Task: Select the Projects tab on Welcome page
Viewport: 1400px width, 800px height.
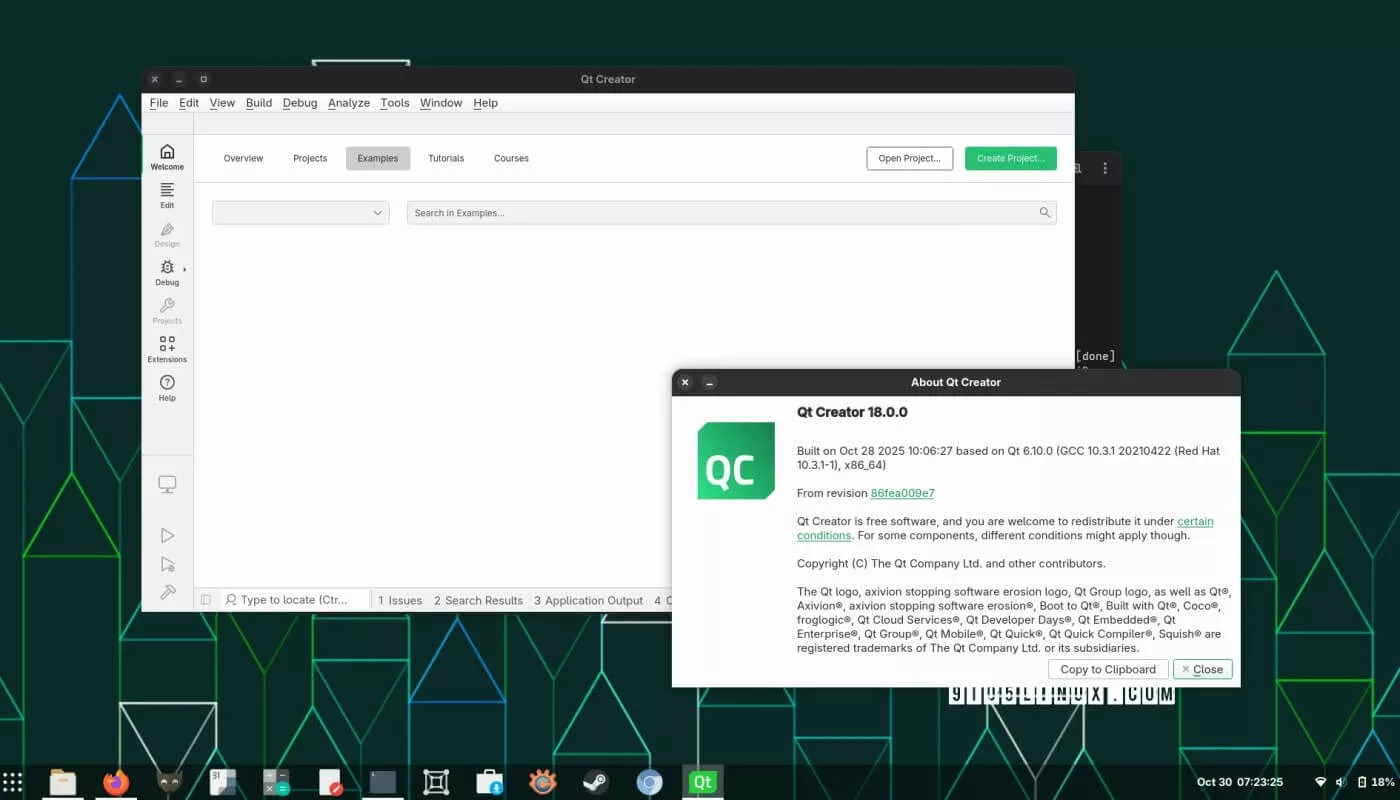Action: pyautogui.click(x=310, y=158)
